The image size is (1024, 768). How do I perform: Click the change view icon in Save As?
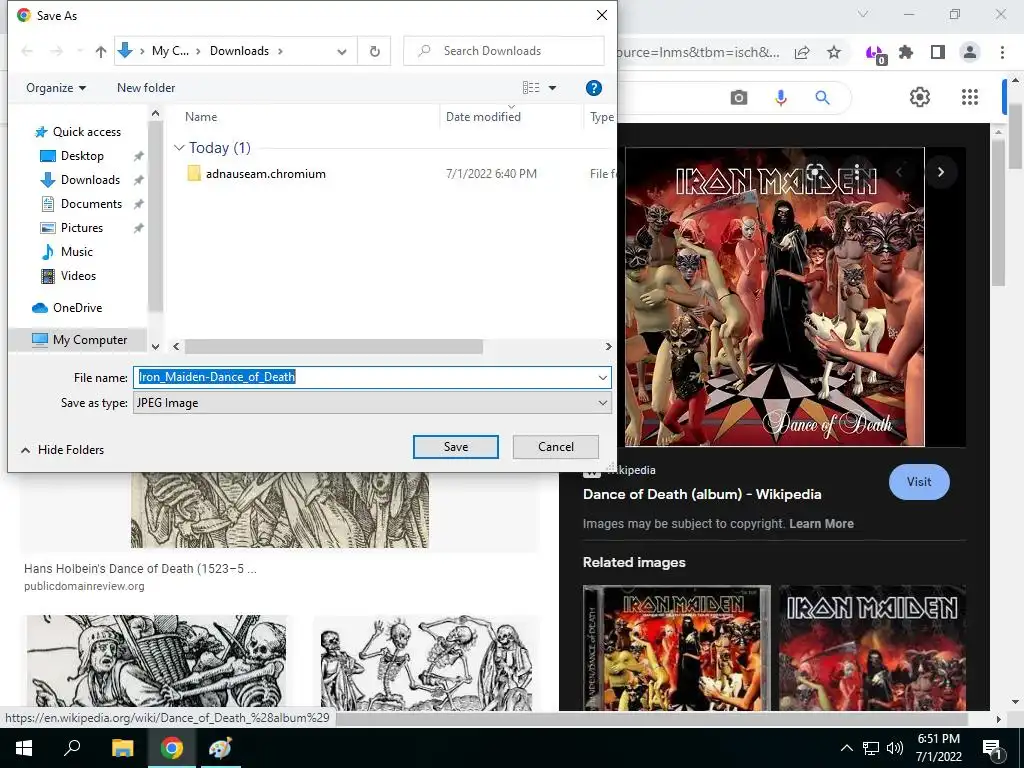pos(531,88)
